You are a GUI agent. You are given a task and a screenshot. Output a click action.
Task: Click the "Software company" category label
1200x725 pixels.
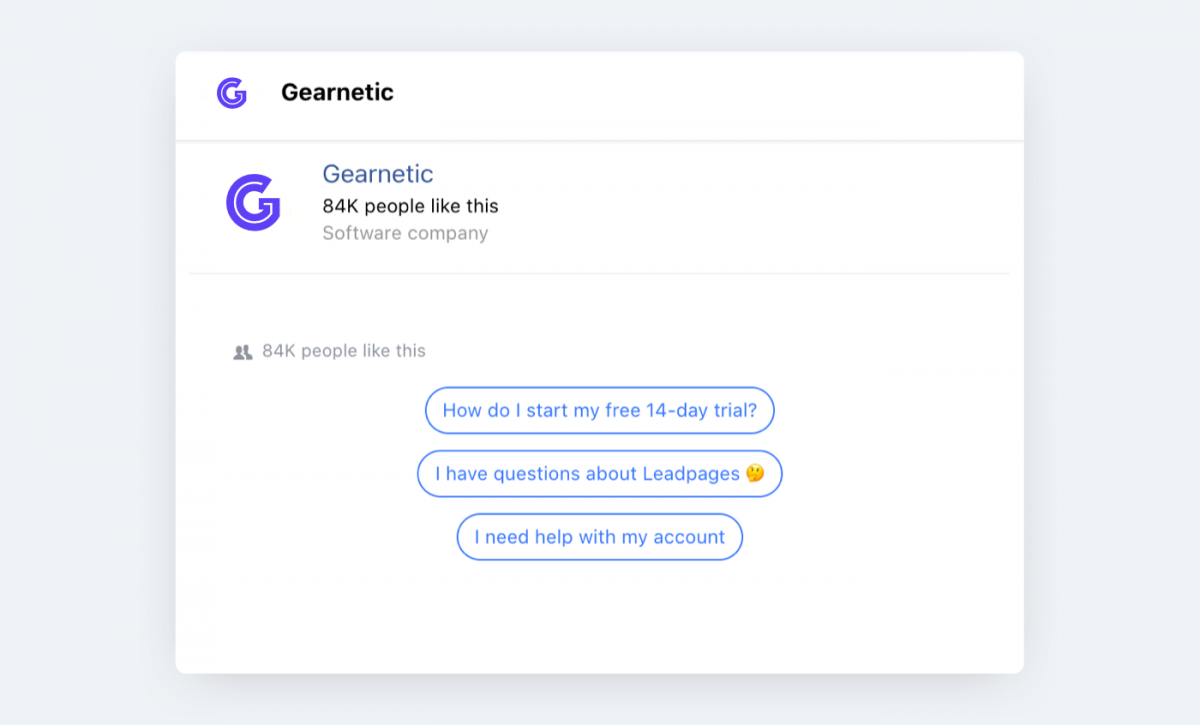[405, 233]
